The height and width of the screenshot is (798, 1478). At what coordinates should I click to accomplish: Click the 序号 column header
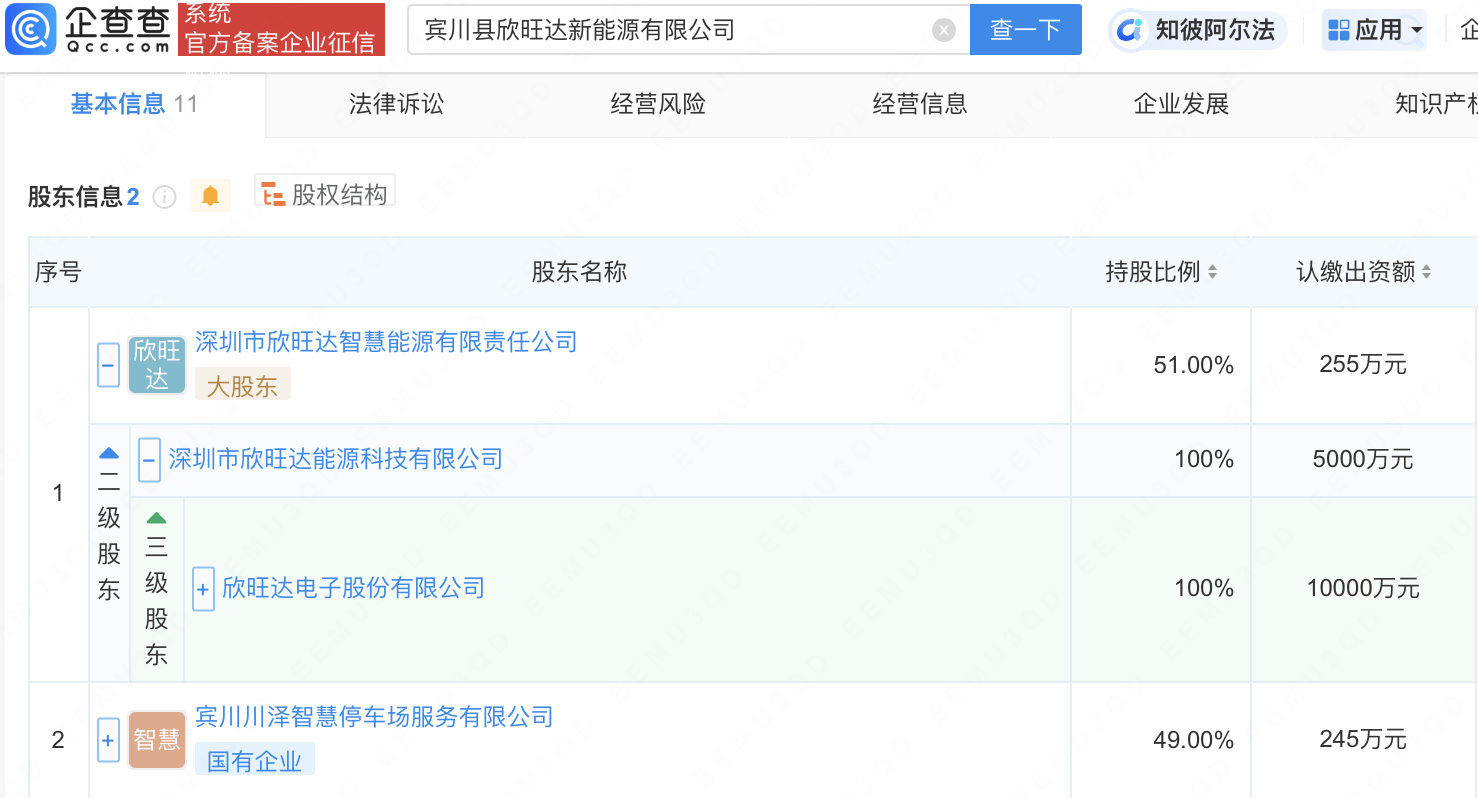58,272
